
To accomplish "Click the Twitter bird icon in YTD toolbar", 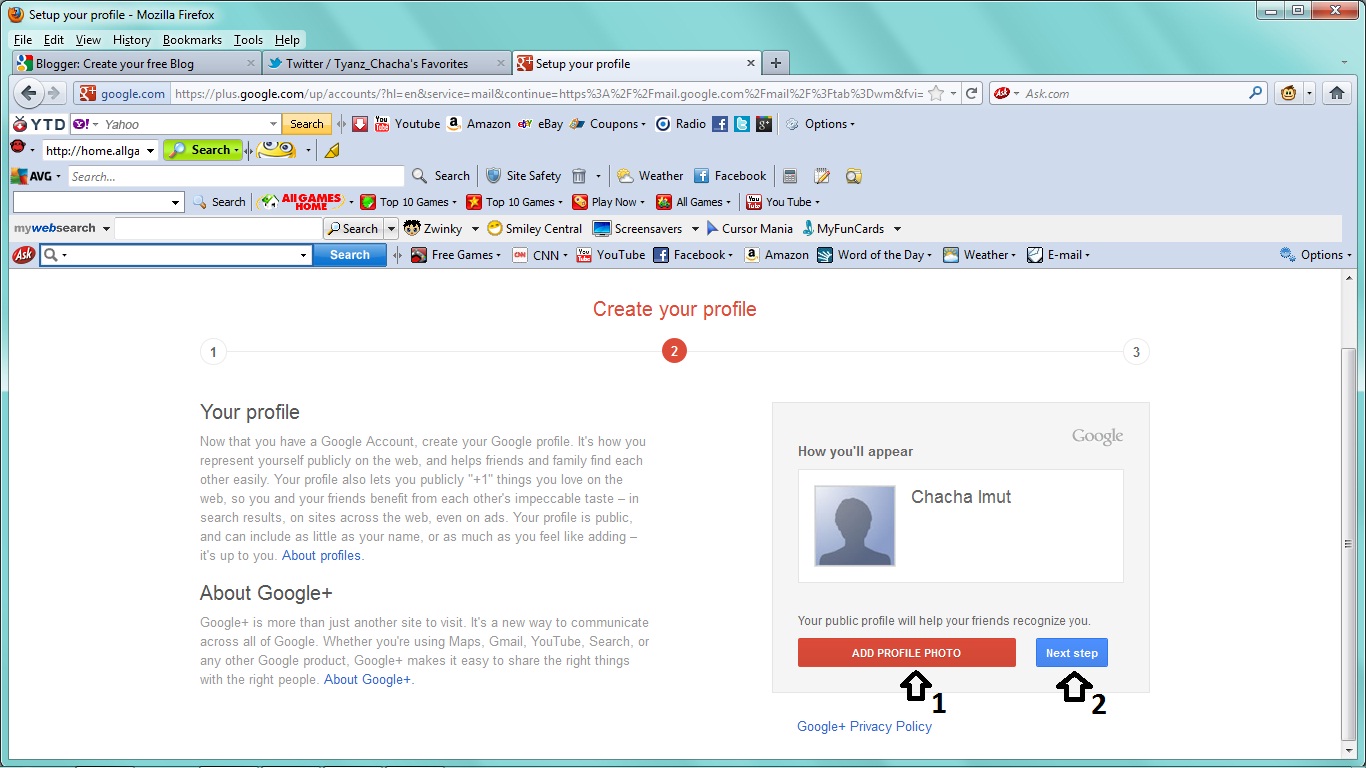I will click(742, 124).
